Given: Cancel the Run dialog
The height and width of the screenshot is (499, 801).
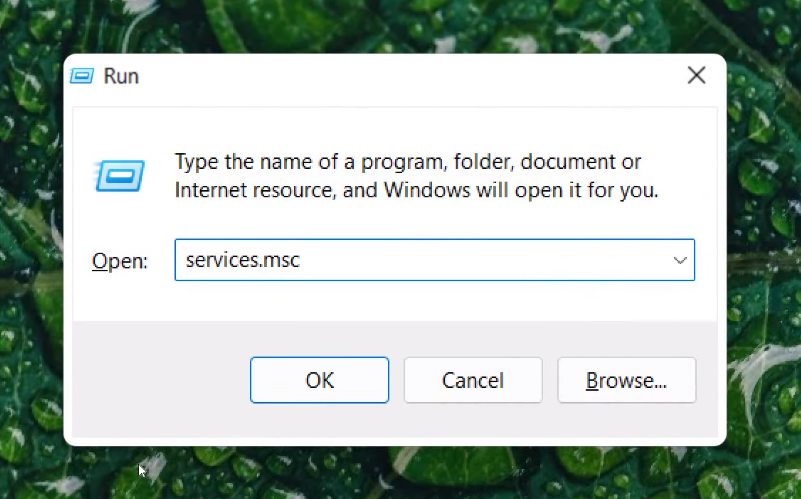Looking at the screenshot, I should tap(473, 380).
